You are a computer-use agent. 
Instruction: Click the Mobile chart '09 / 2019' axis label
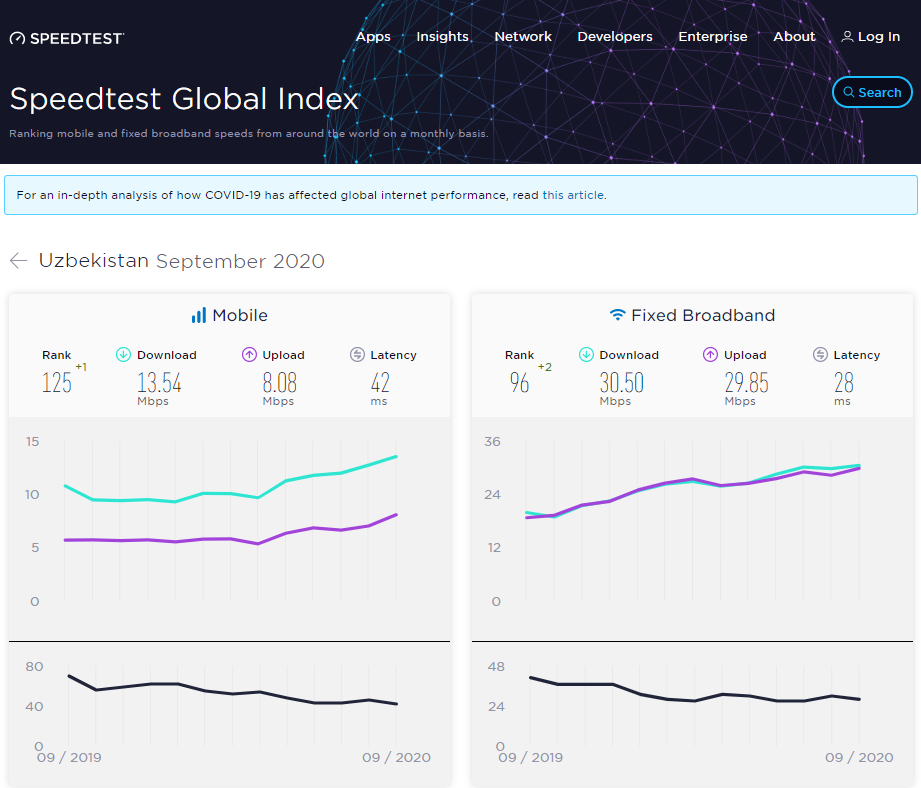(x=69, y=757)
